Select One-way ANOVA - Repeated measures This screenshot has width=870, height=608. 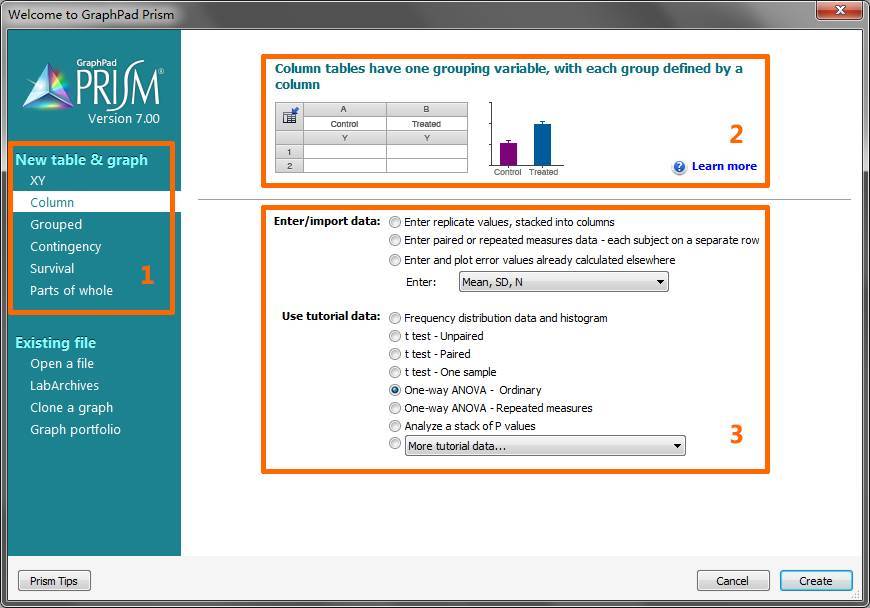pos(394,408)
